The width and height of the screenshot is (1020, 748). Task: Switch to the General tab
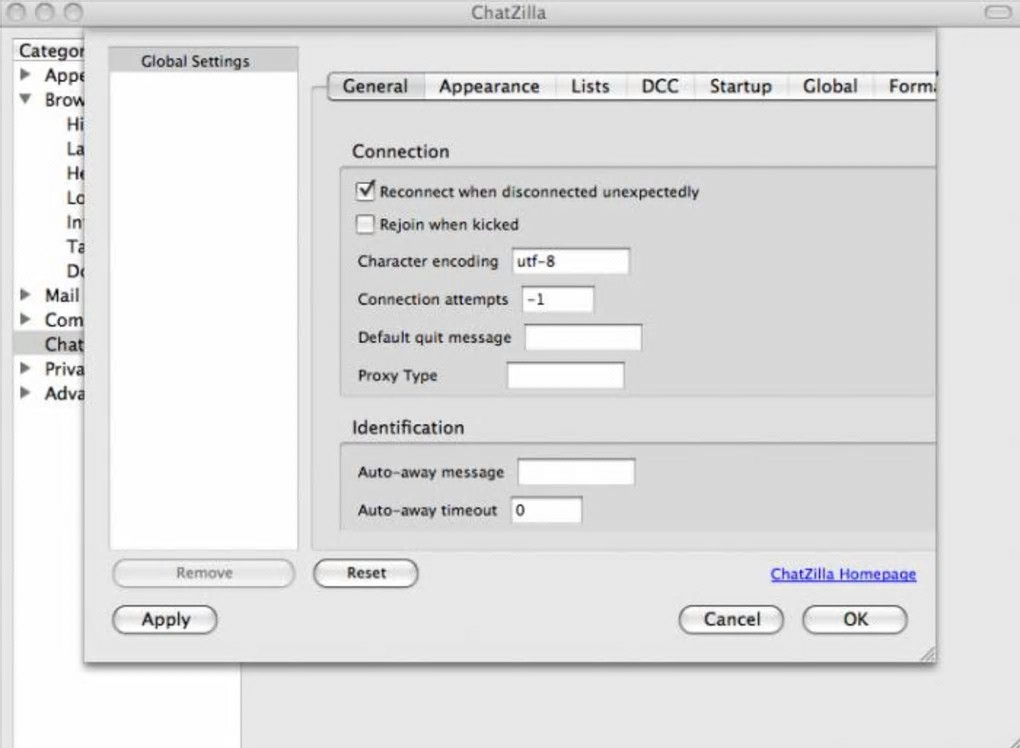pyautogui.click(x=375, y=87)
